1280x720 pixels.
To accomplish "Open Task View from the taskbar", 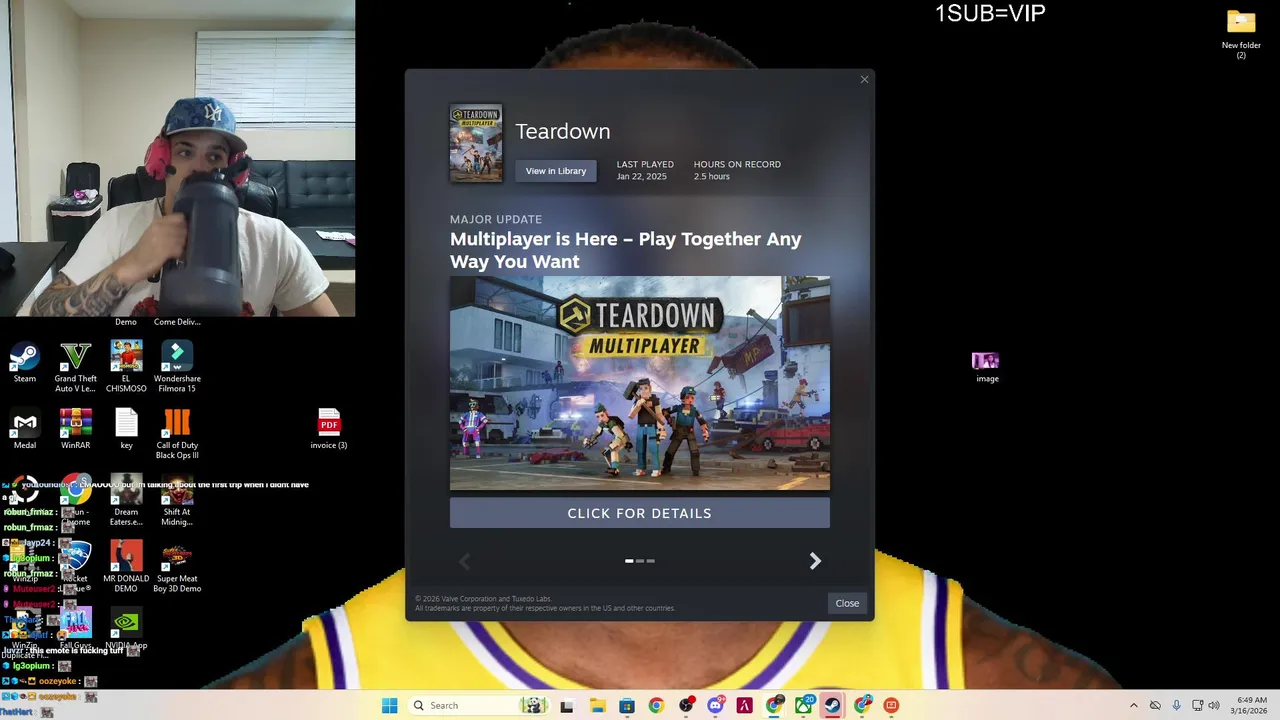I will click(566, 706).
